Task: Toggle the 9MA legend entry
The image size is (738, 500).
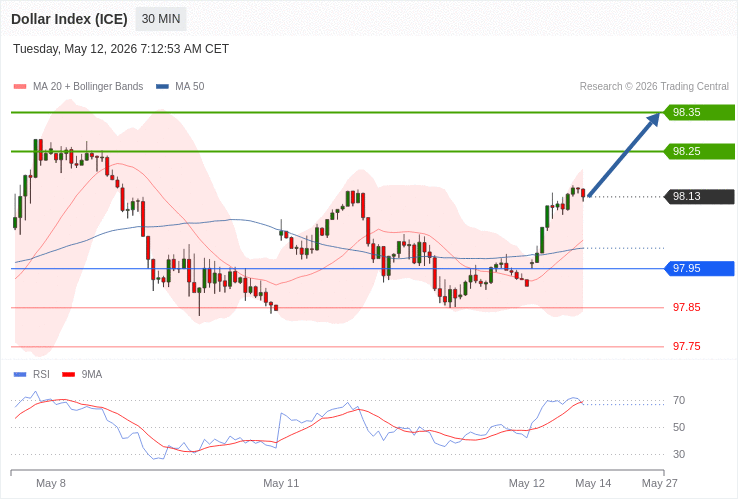Action: point(82,374)
